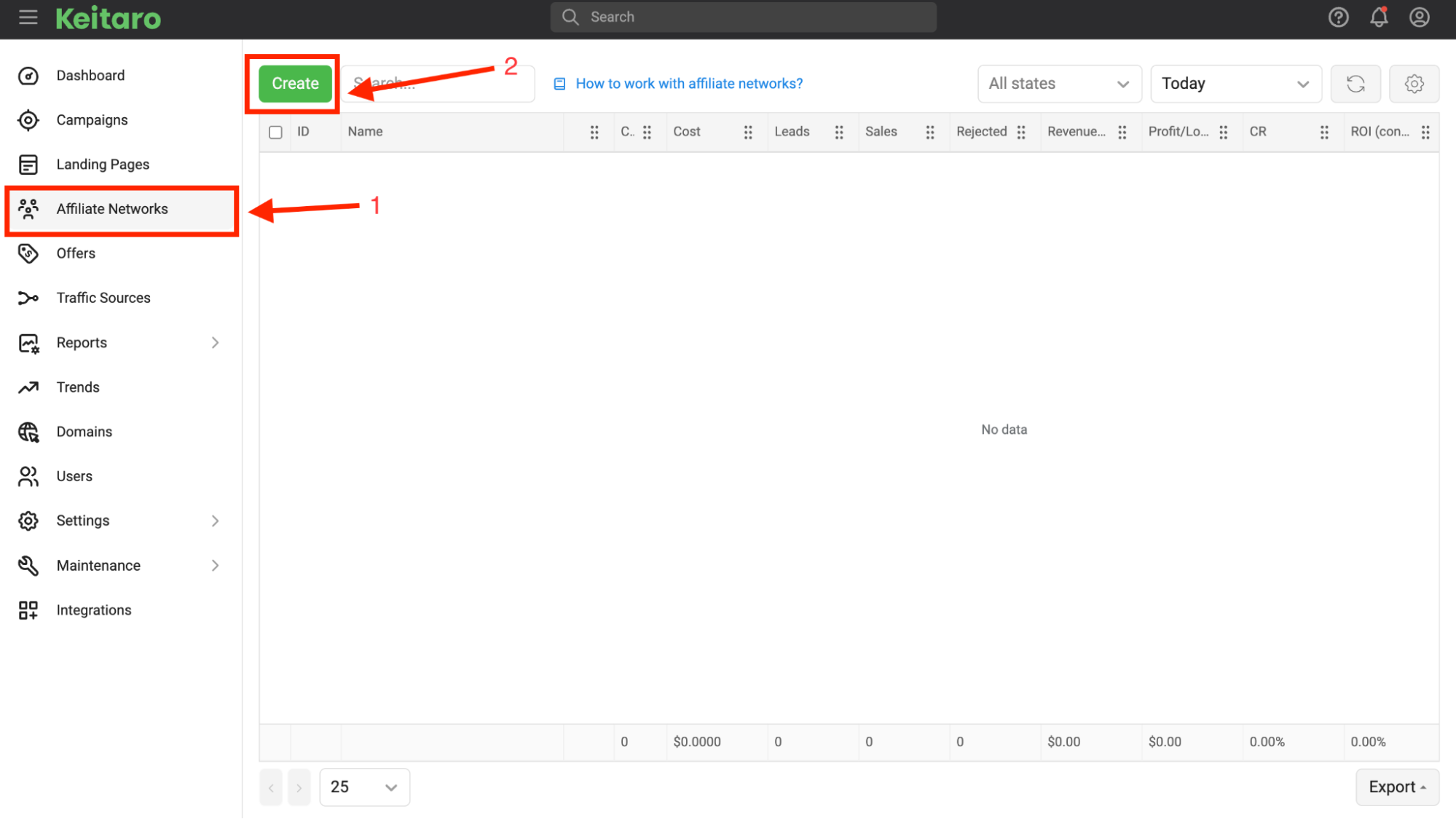The image size is (1456, 819).
Task: Click the column menu dots beside Profit/Loss
Action: [x=1224, y=132]
